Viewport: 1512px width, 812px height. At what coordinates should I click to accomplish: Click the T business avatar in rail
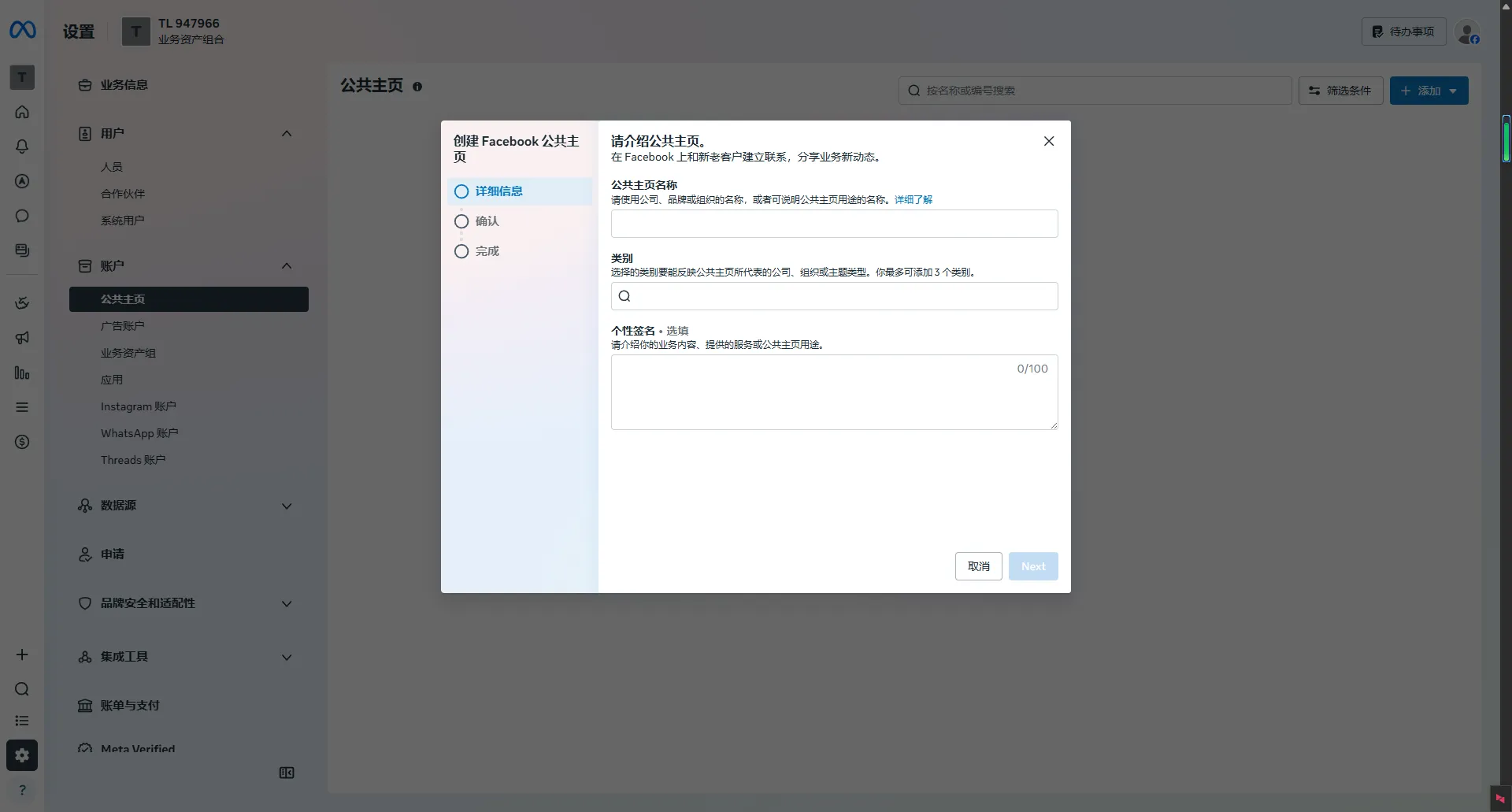tap(22, 77)
